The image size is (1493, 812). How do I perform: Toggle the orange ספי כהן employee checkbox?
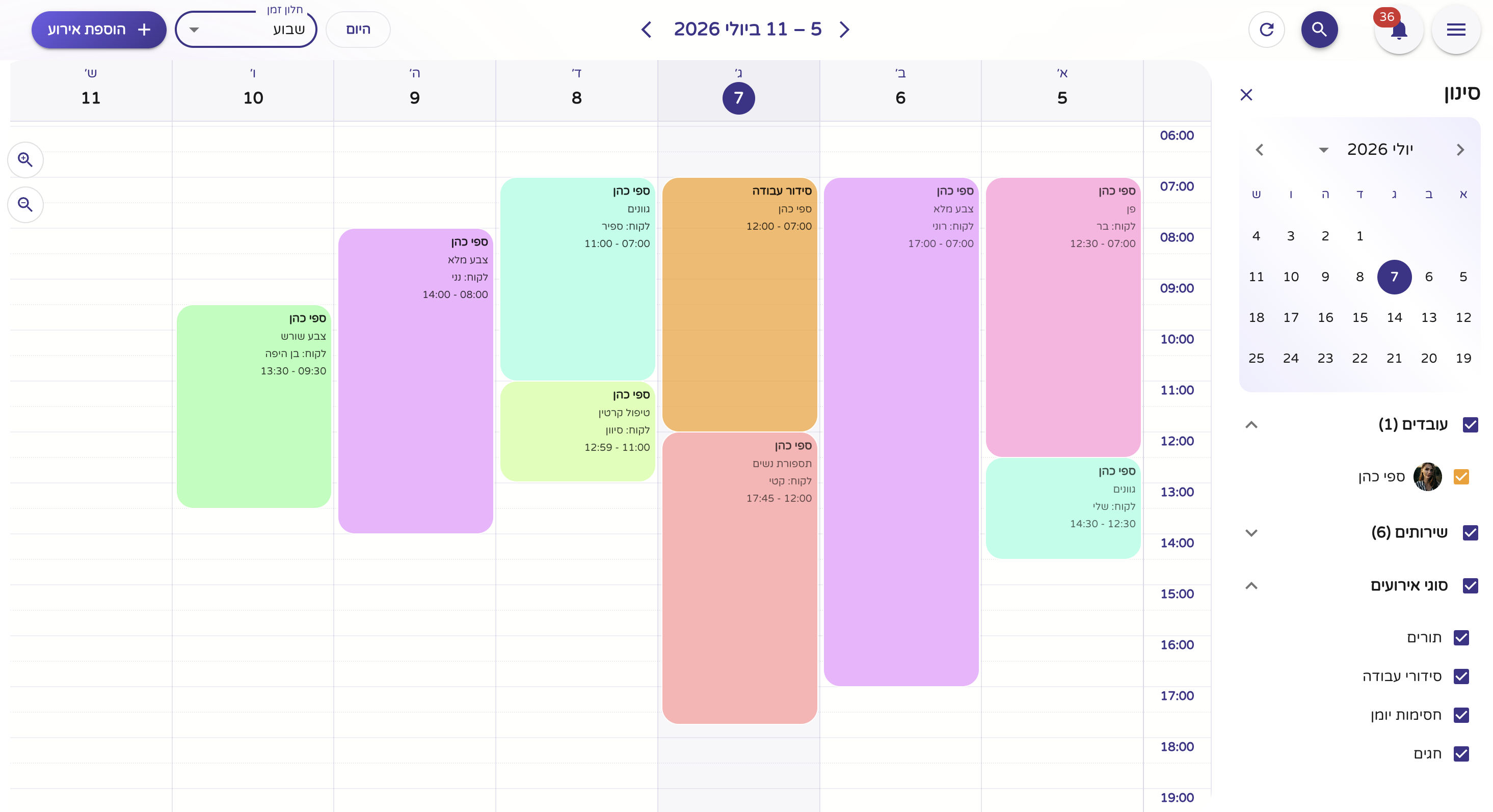pyautogui.click(x=1460, y=476)
